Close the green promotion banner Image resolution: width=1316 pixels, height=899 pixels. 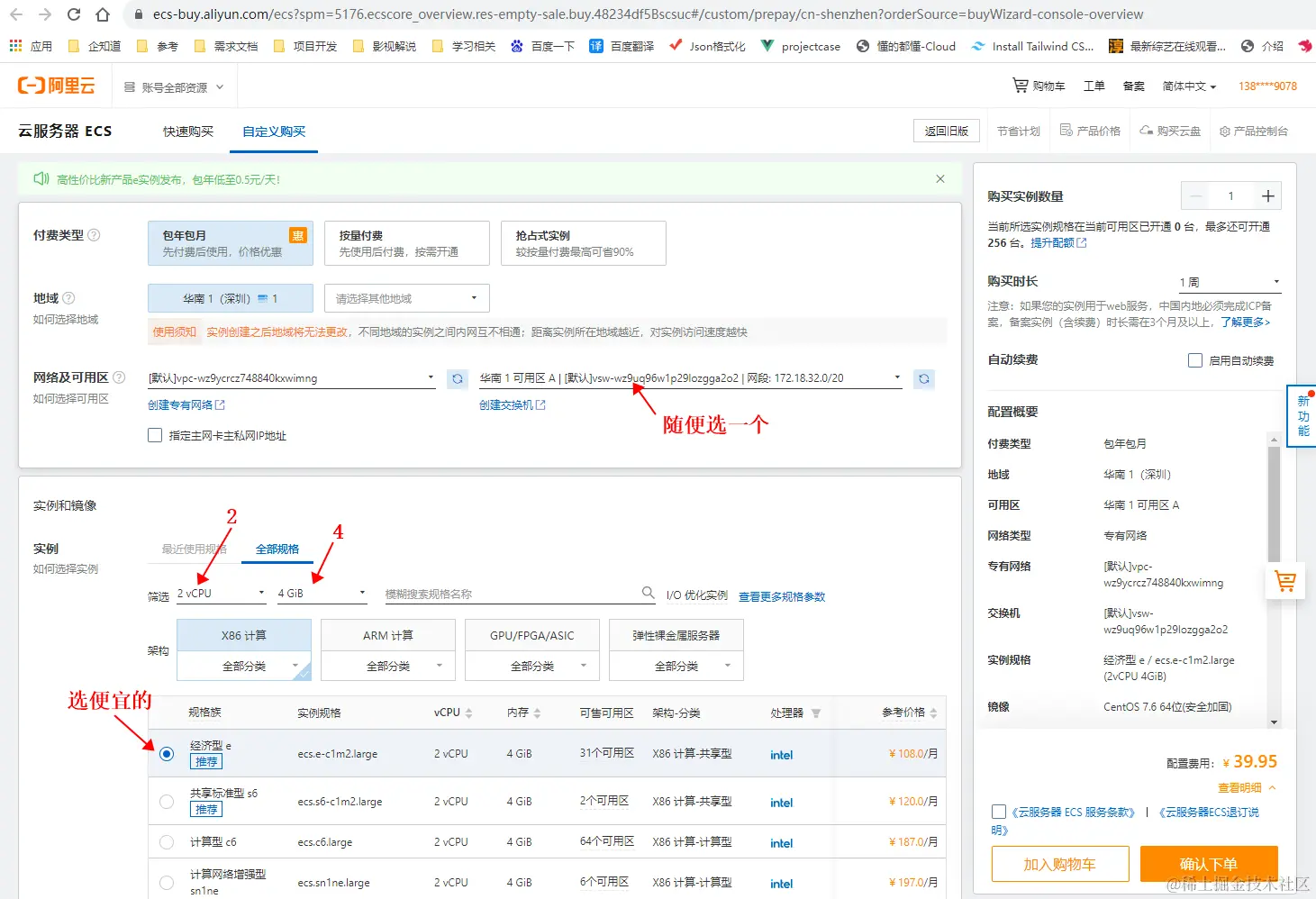click(940, 178)
